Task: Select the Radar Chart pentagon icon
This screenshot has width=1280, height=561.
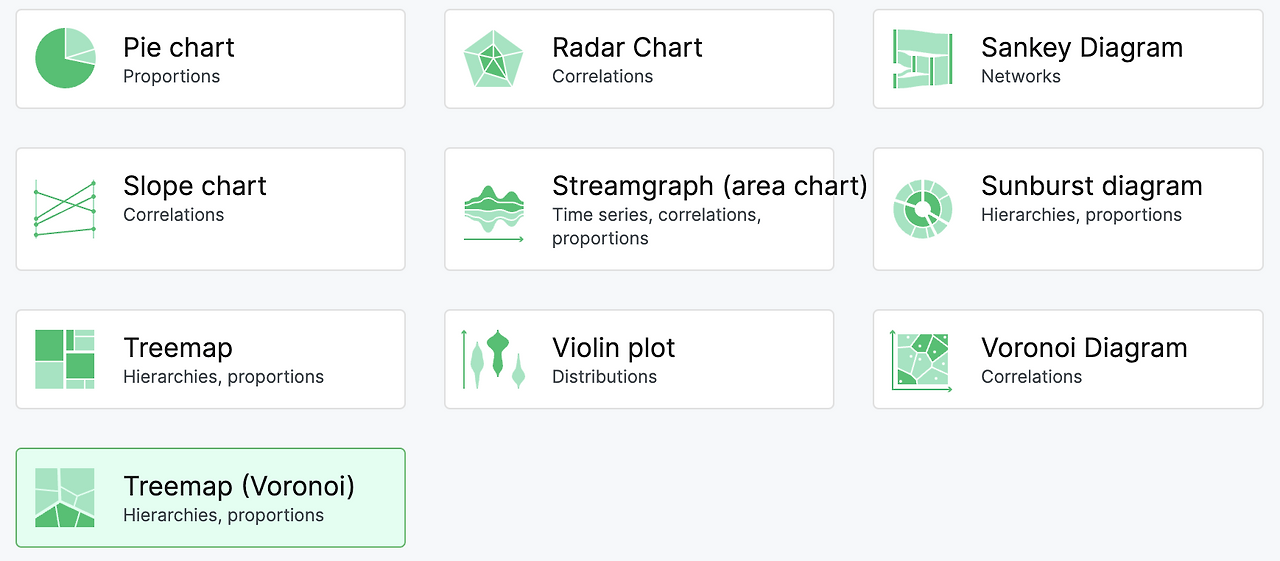Action: (494, 59)
